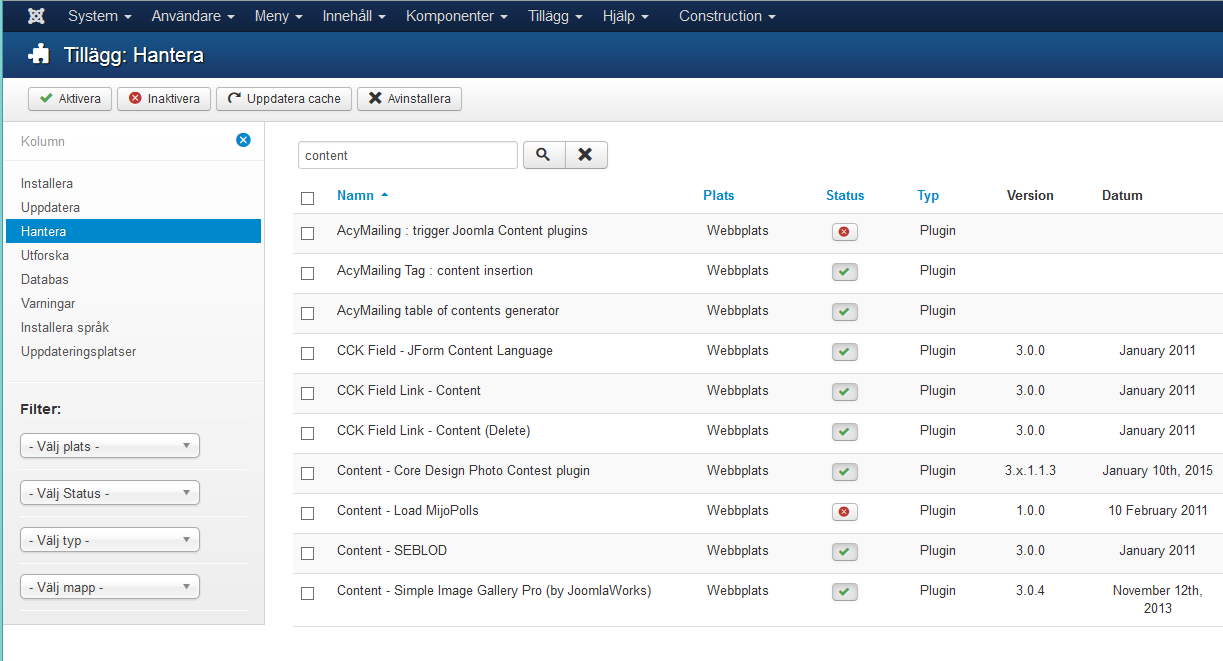Viewport: 1223px width, 661px height.
Task: Check the AcyMailing trigger Joomla Content plugins row
Action: pos(308,233)
